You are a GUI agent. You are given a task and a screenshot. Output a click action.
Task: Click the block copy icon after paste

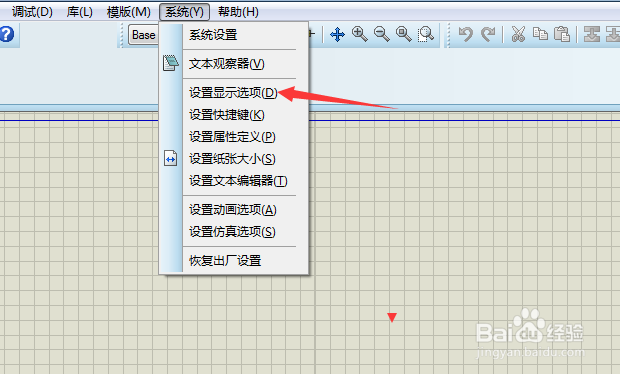[x=592, y=34]
